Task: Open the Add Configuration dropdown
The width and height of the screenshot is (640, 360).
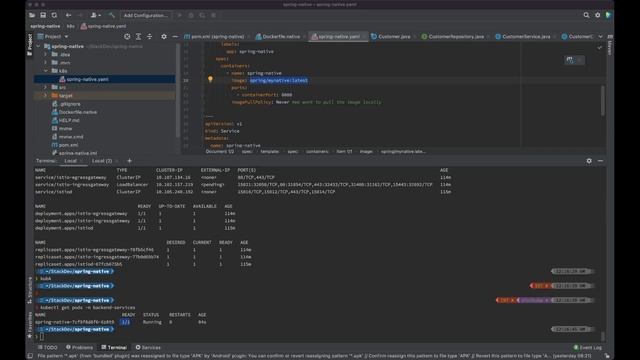Action: (x=146, y=15)
